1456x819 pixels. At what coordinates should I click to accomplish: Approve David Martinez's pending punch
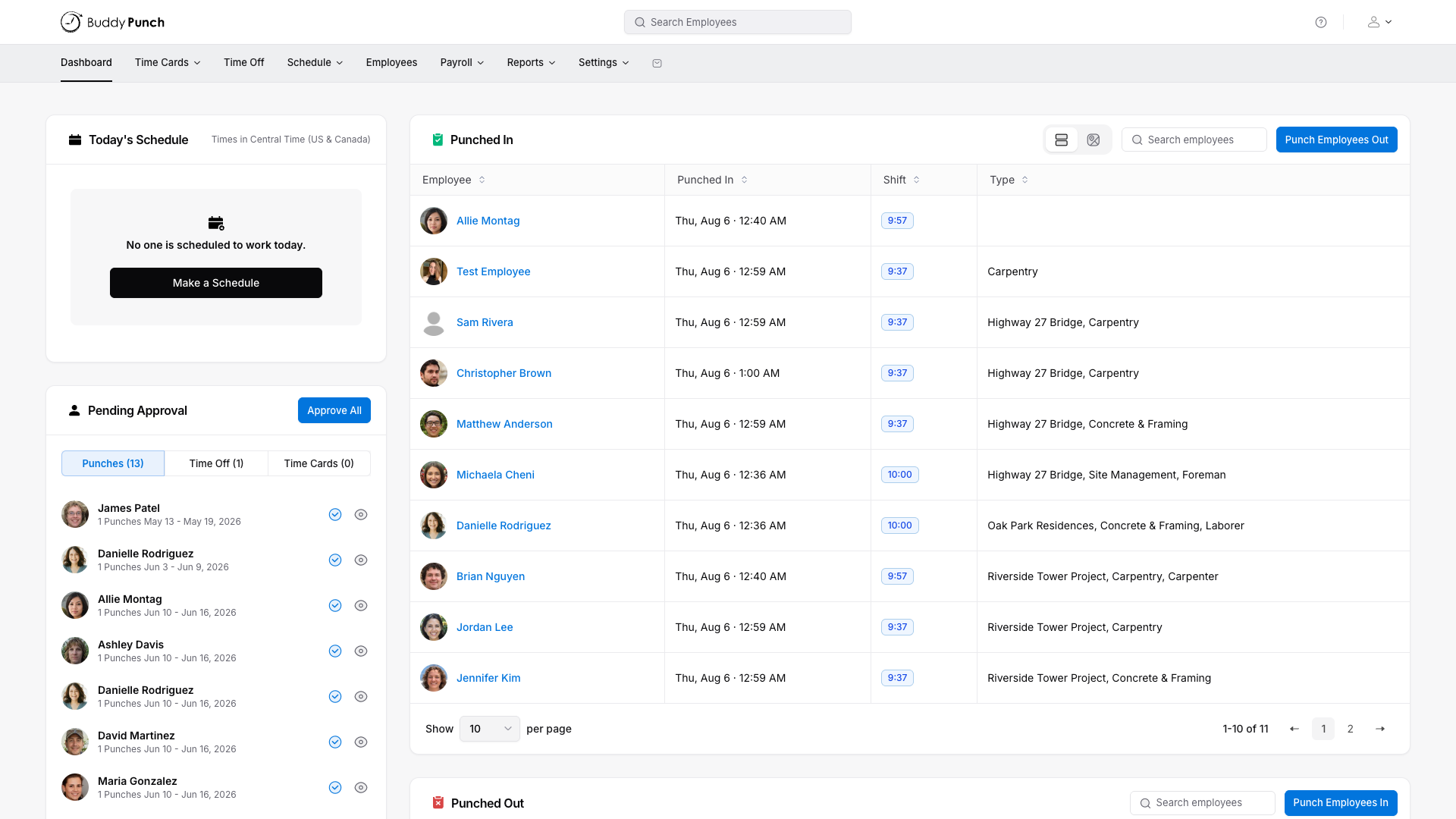pos(335,742)
